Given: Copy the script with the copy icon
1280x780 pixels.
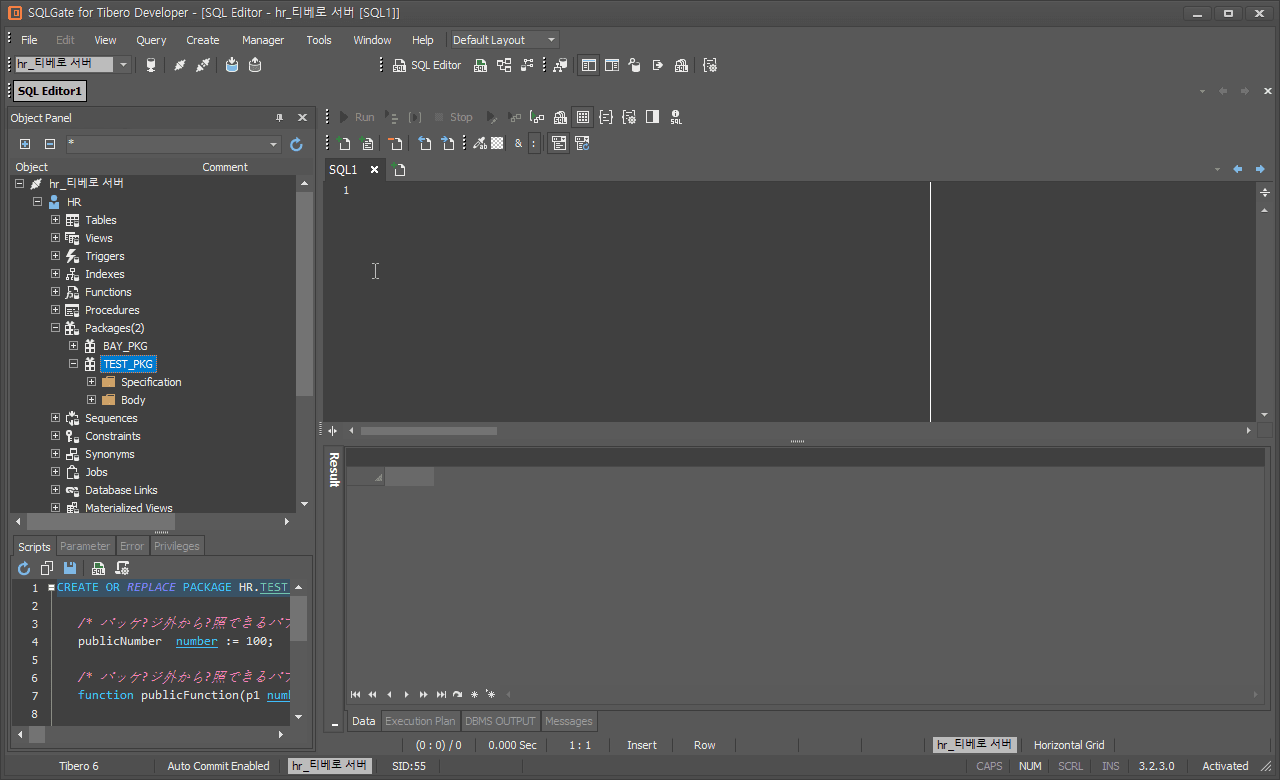Looking at the screenshot, I should 47,568.
